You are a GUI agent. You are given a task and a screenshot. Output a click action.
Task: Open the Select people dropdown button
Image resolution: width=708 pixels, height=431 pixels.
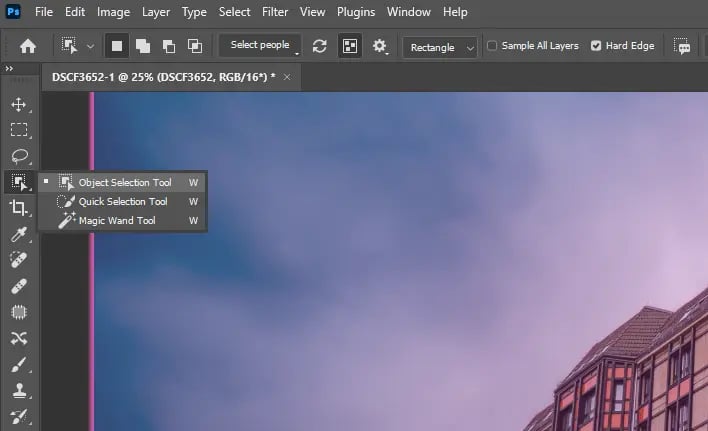[260, 45]
